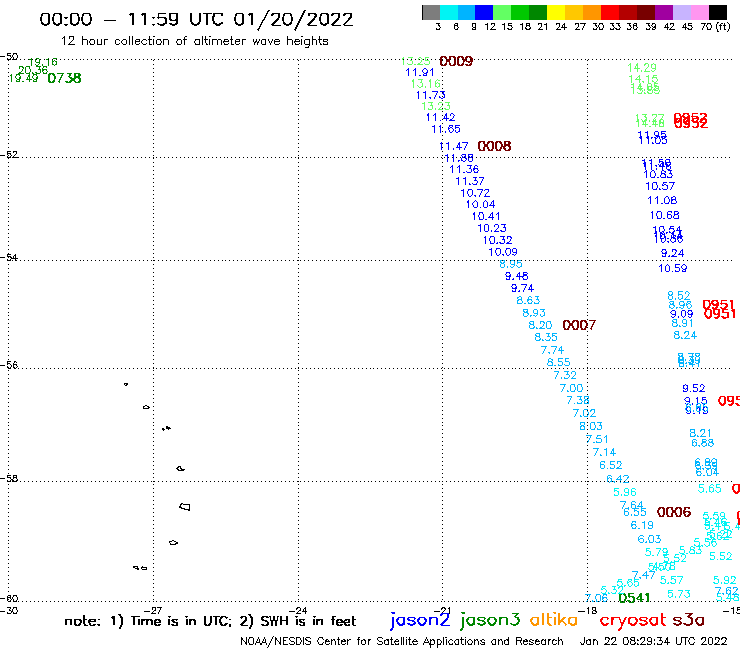Click the 0009 time marker

(456, 61)
